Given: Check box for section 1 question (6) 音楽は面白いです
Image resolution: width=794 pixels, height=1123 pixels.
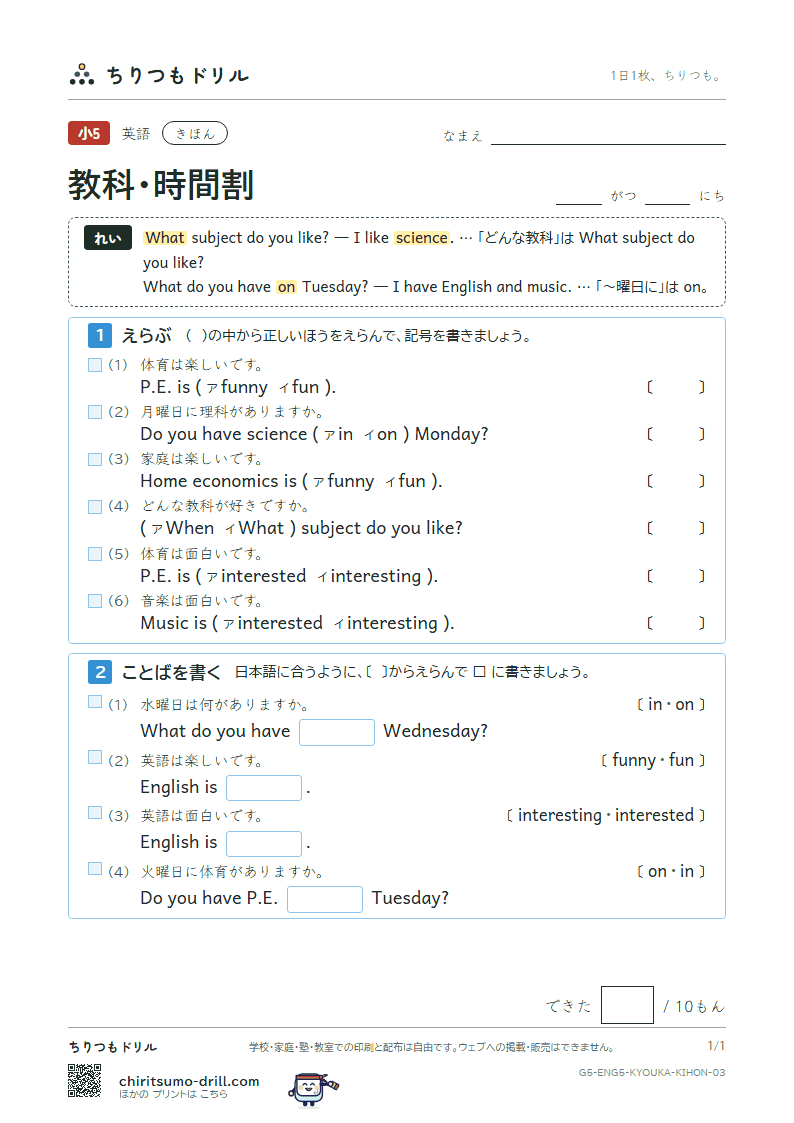Looking at the screenshot, I should click(x=95, y=601).
